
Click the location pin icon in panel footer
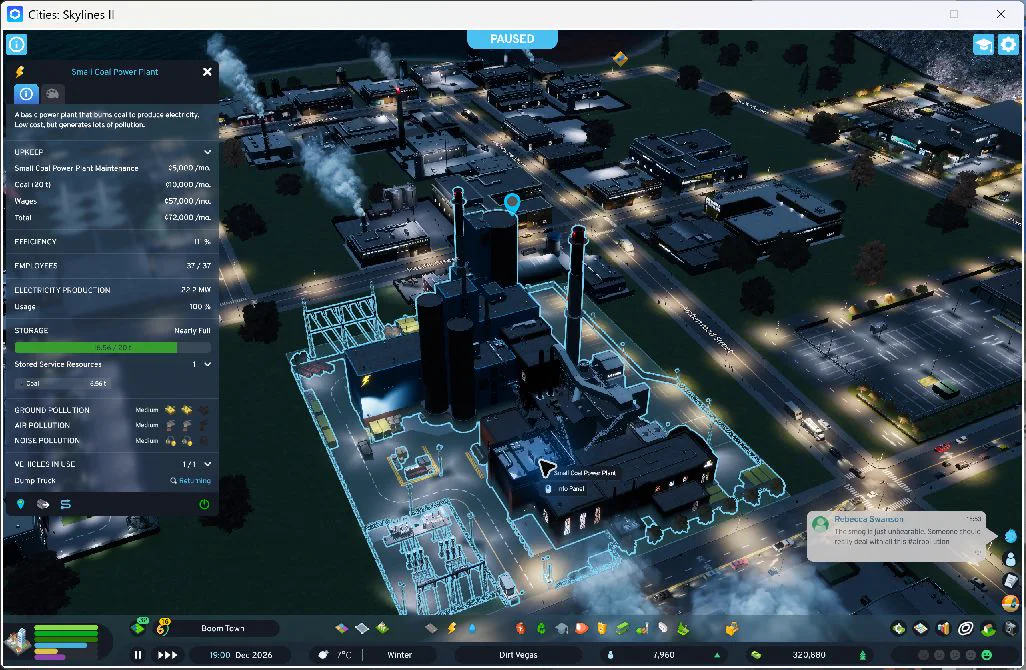(20, 504)
